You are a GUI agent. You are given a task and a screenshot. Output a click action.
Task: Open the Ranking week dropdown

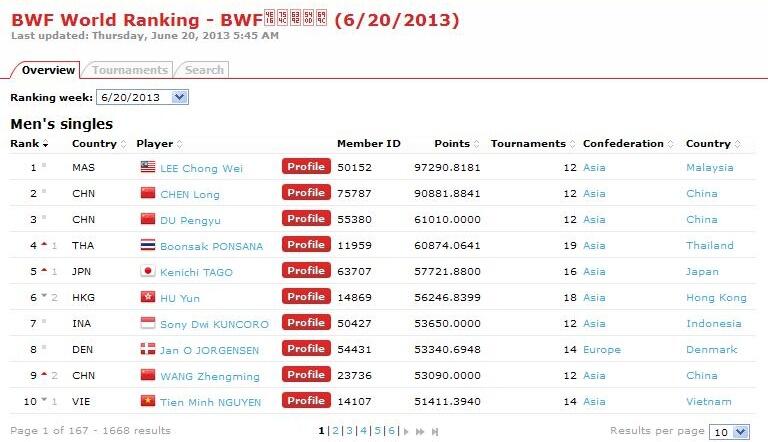143,97
